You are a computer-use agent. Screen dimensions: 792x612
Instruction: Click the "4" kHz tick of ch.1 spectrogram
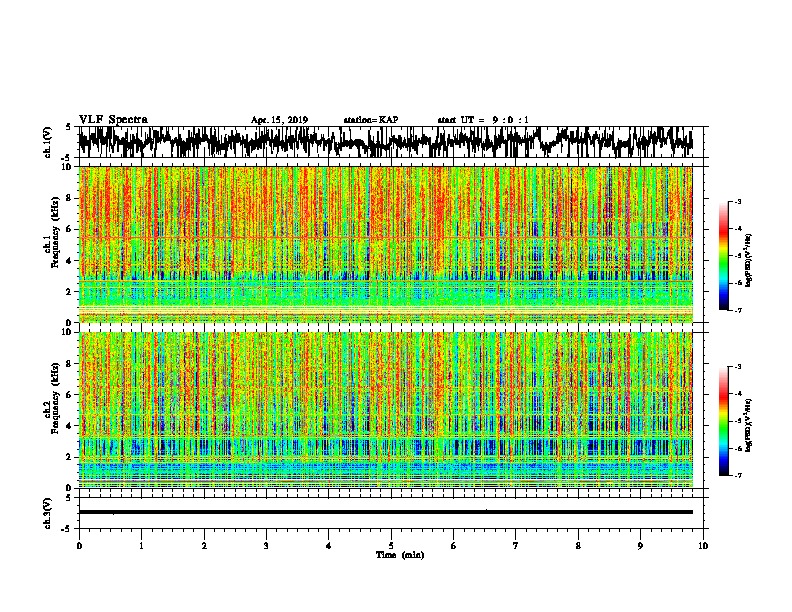click(70, 261)
